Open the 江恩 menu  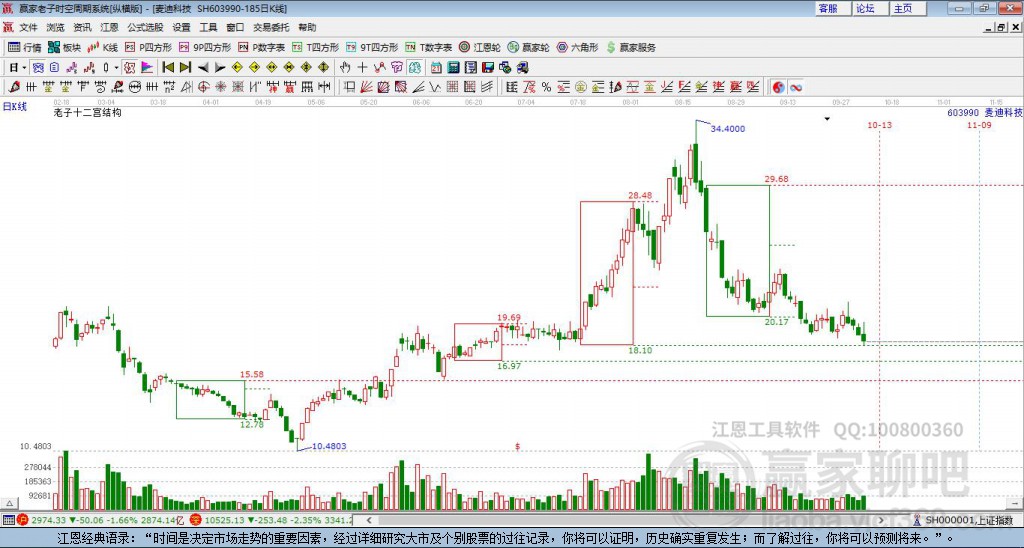[x=109, y=27]
